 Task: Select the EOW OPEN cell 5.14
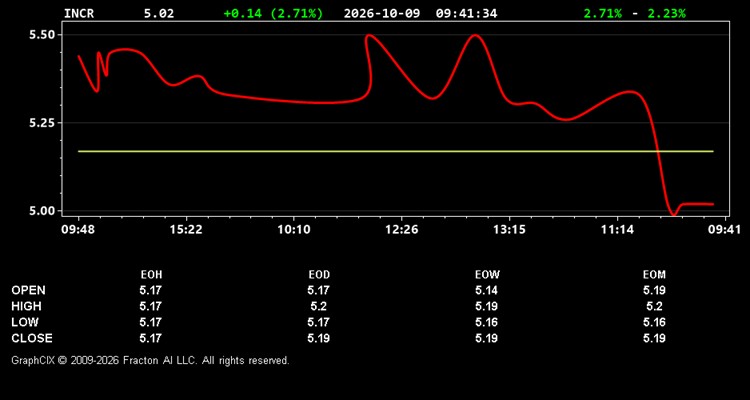[x=486, y=290]
